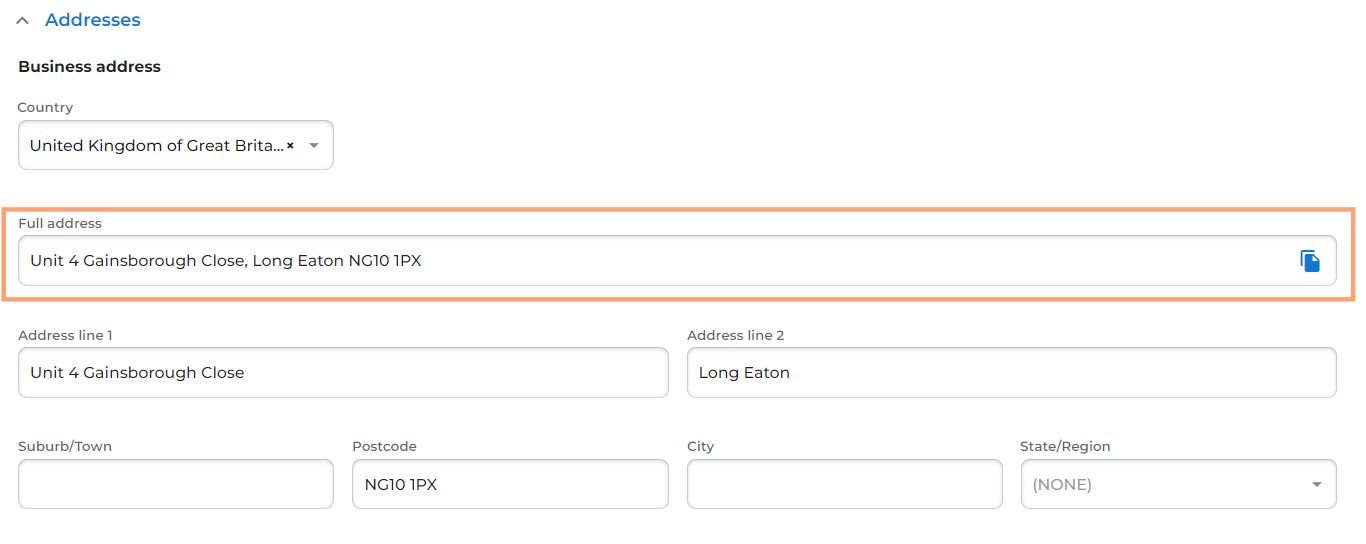Image resolution: width=1366 pixels, height=544 pixels.
Task: Collapse the Addresses section chevron
Action: [x=22, y=20]
